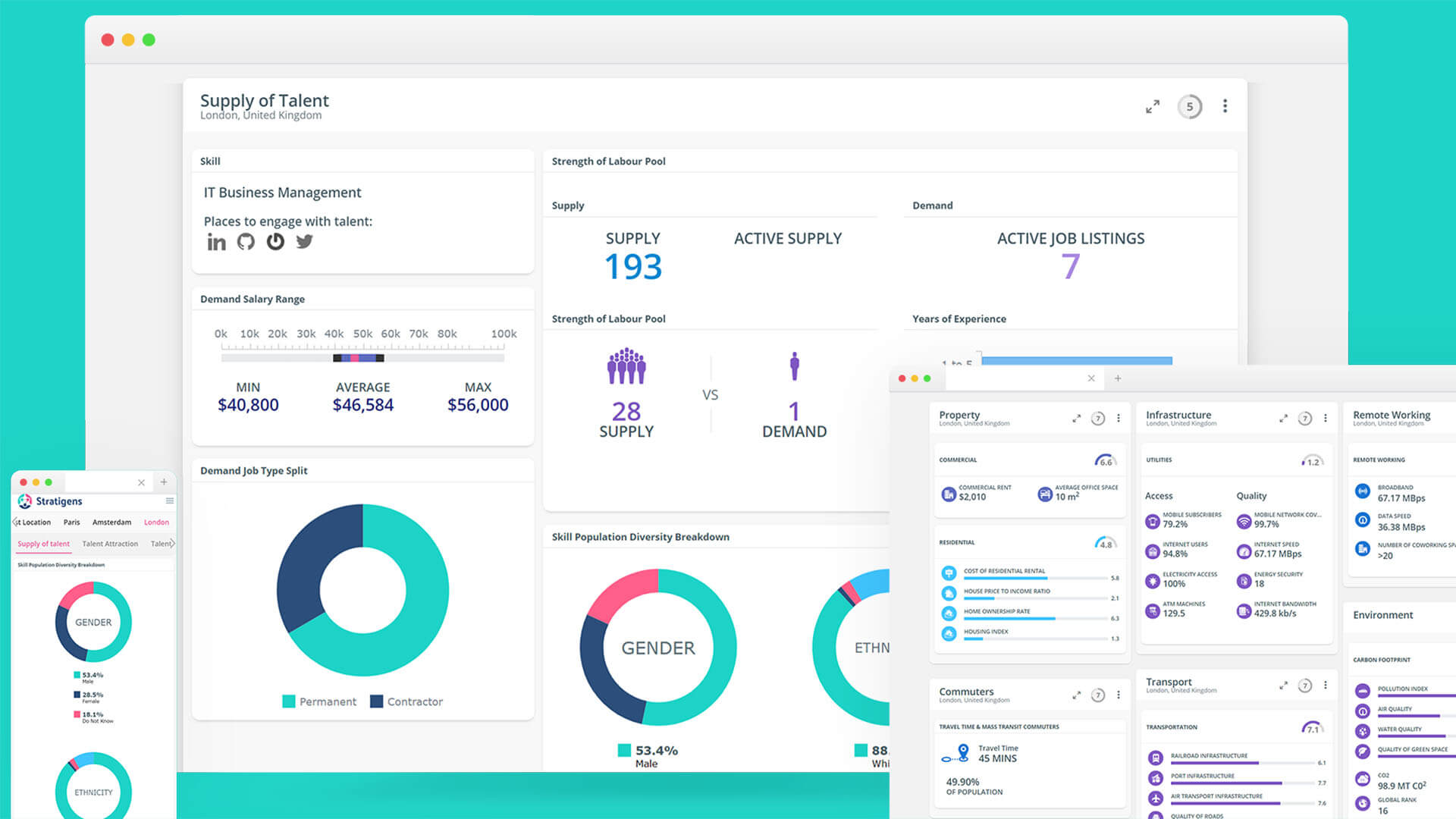The width and height of the screenshot is (1456, 819).
Task: Click the Railroad Infrastructure train icon
Action: (1156, 758)
